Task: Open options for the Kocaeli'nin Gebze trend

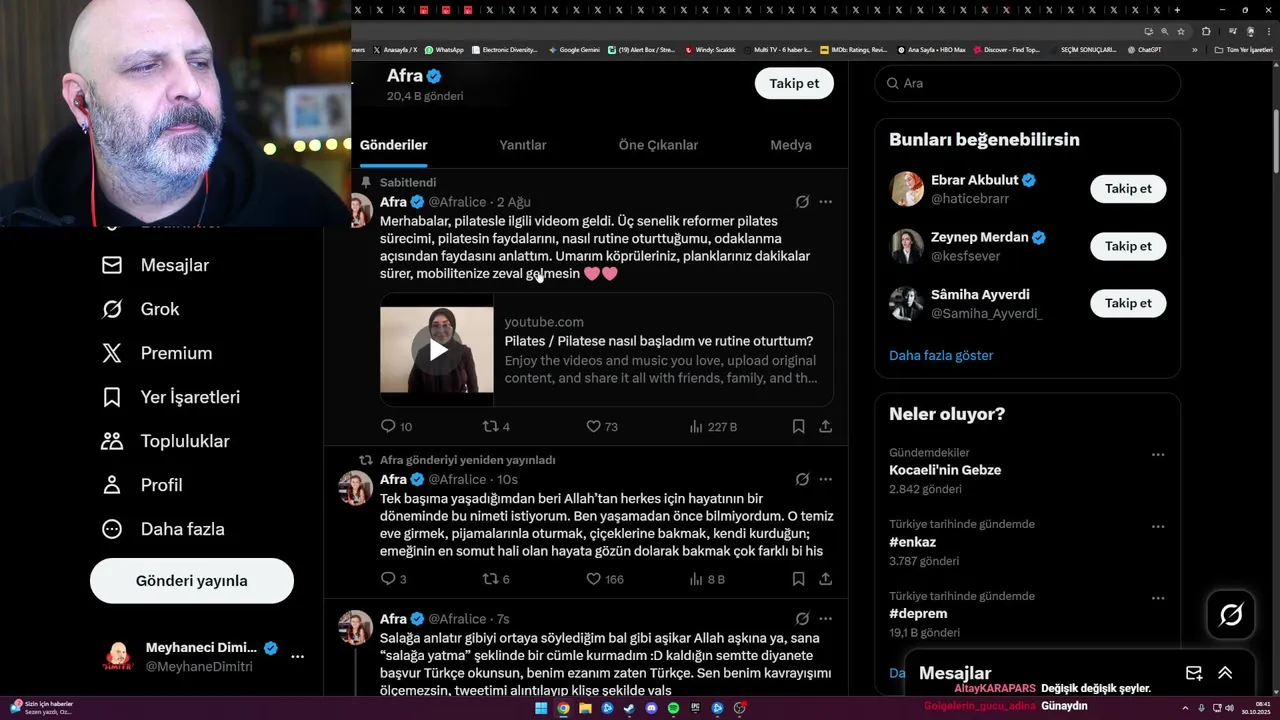Action: pos(1158,454)
